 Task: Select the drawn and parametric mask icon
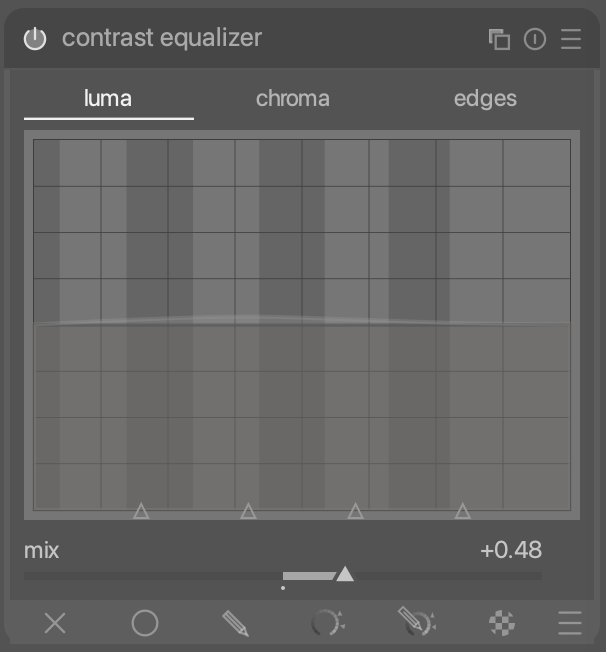[x=416, y=624]
